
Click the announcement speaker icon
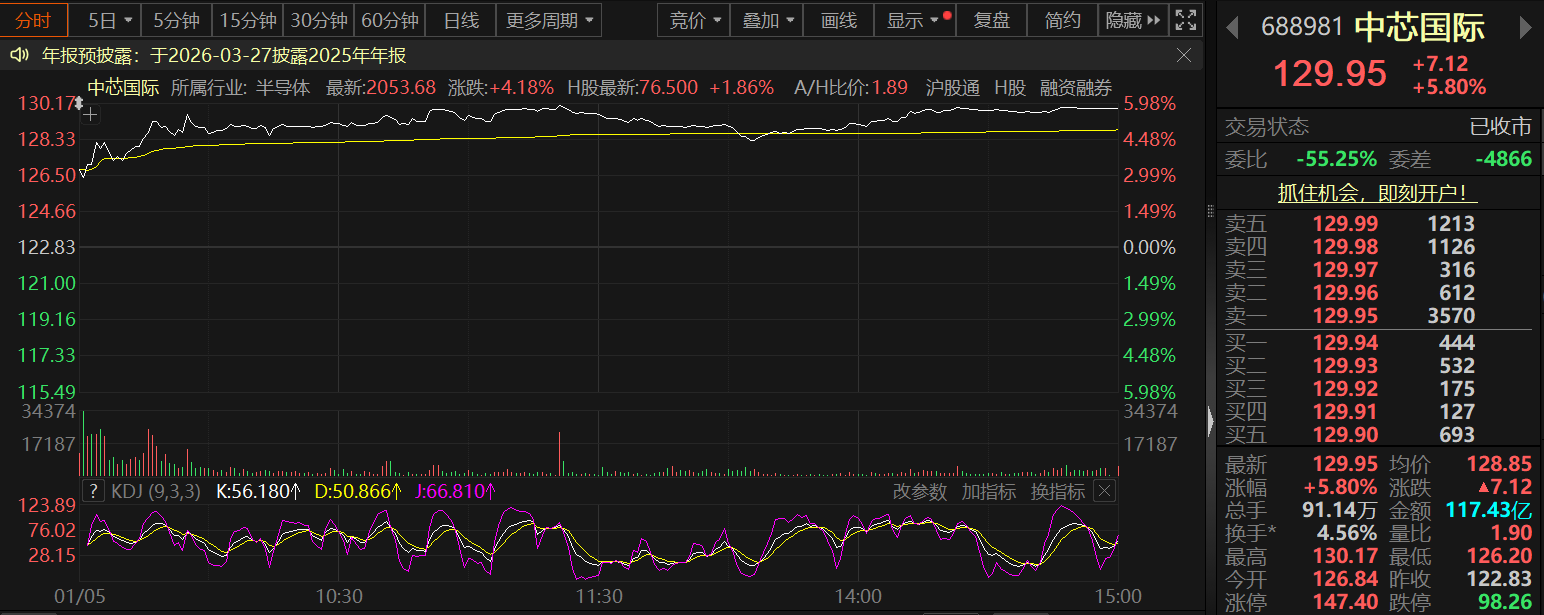click(x=18, y=56)
